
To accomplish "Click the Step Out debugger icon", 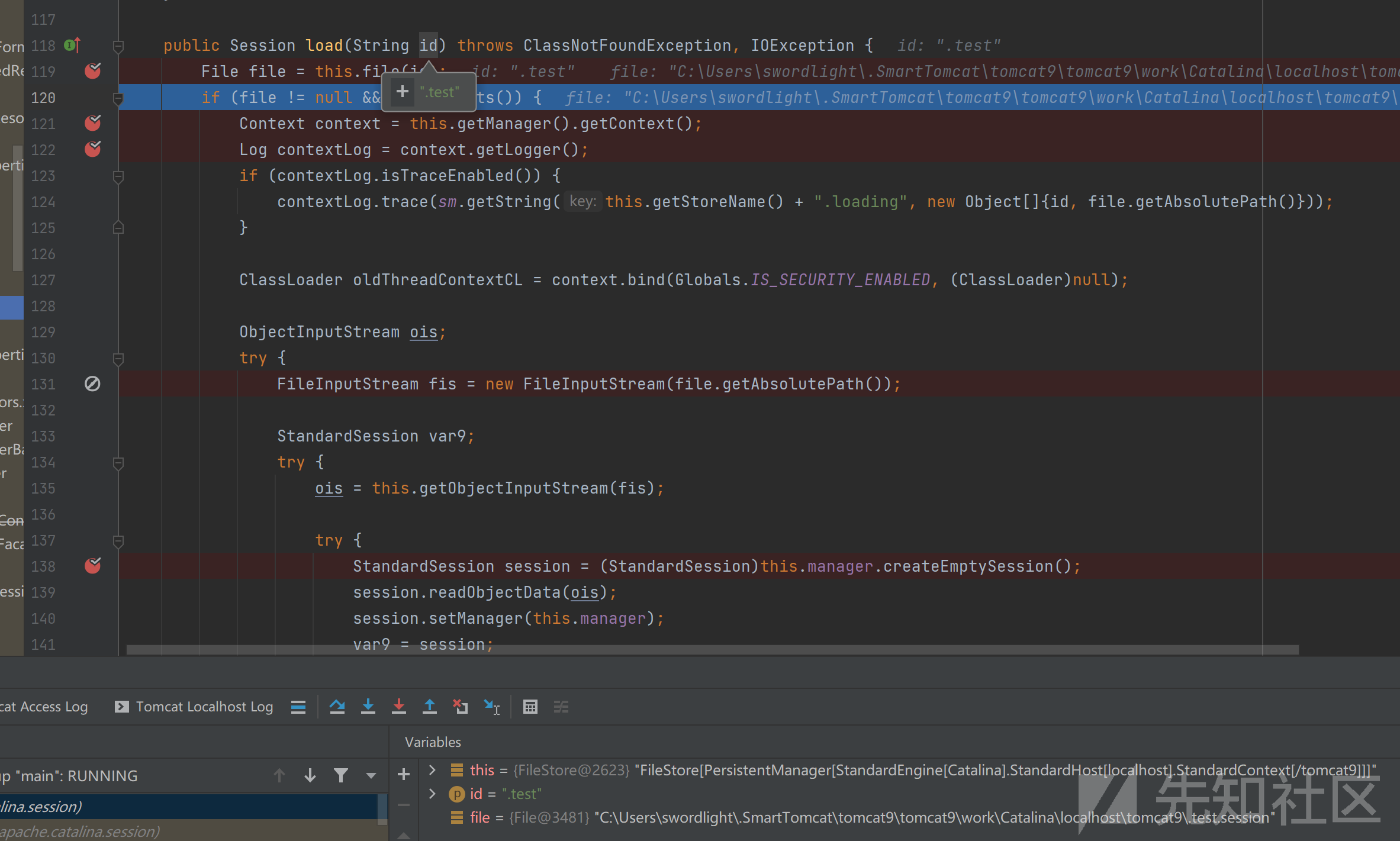I will 430,707.
